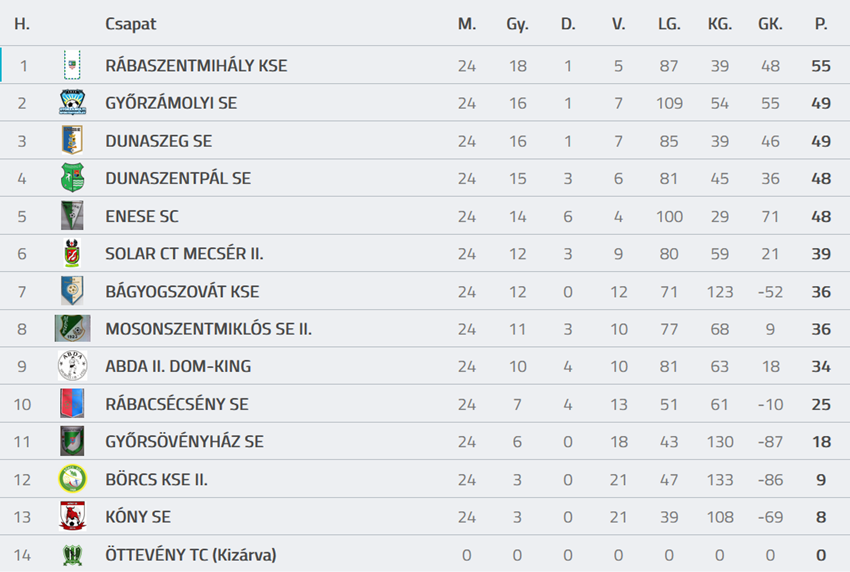Click the Börcs KSE II. green badge
The height and width of the screenshot is (572, 850).
click(72, 479)
